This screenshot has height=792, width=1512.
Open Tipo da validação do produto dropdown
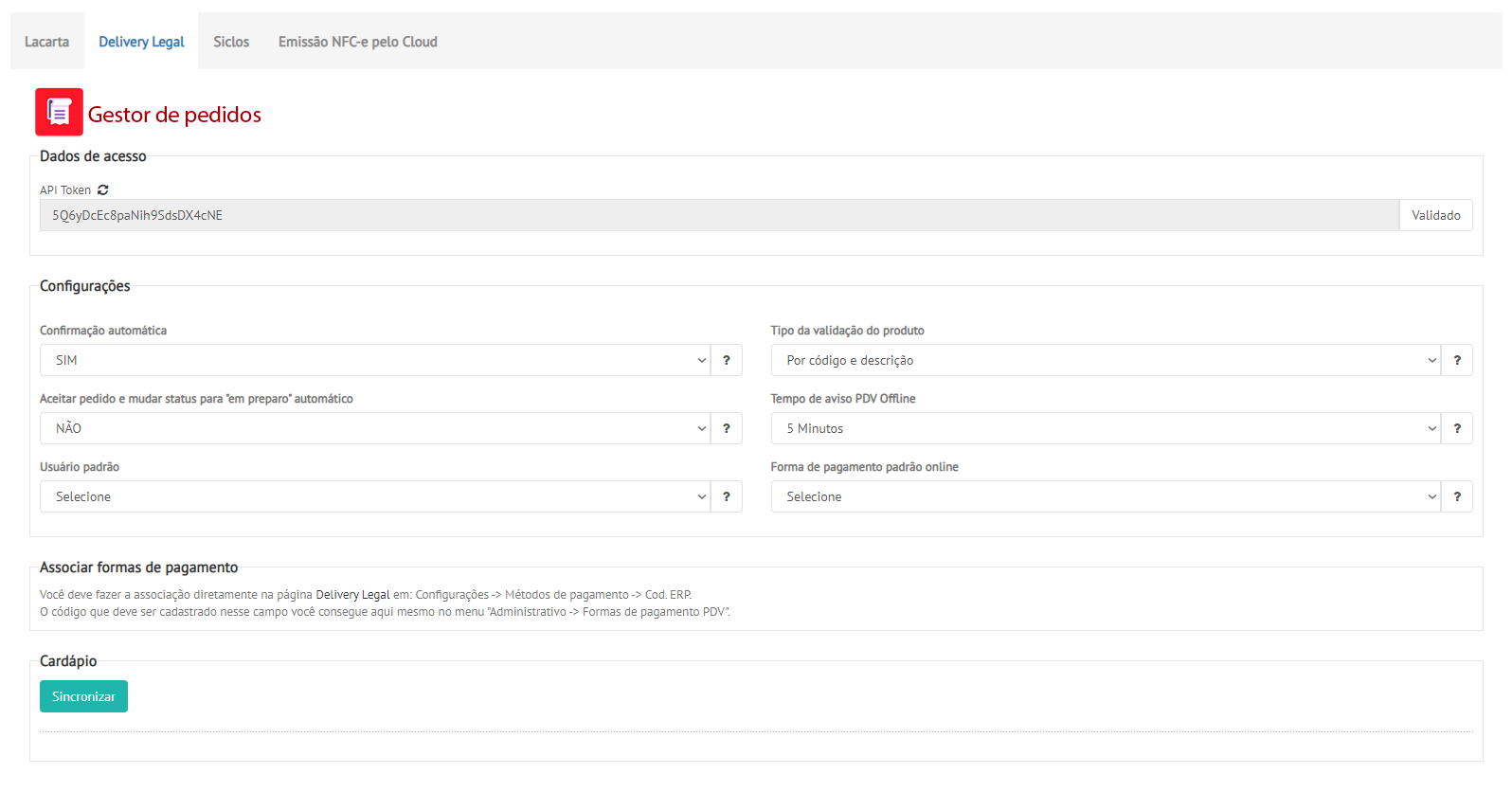(1106, 360)
